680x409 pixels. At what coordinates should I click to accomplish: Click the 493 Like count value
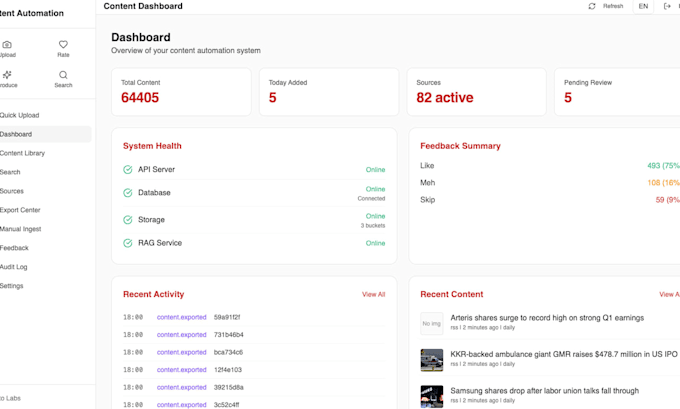click(x=663, y=166)
